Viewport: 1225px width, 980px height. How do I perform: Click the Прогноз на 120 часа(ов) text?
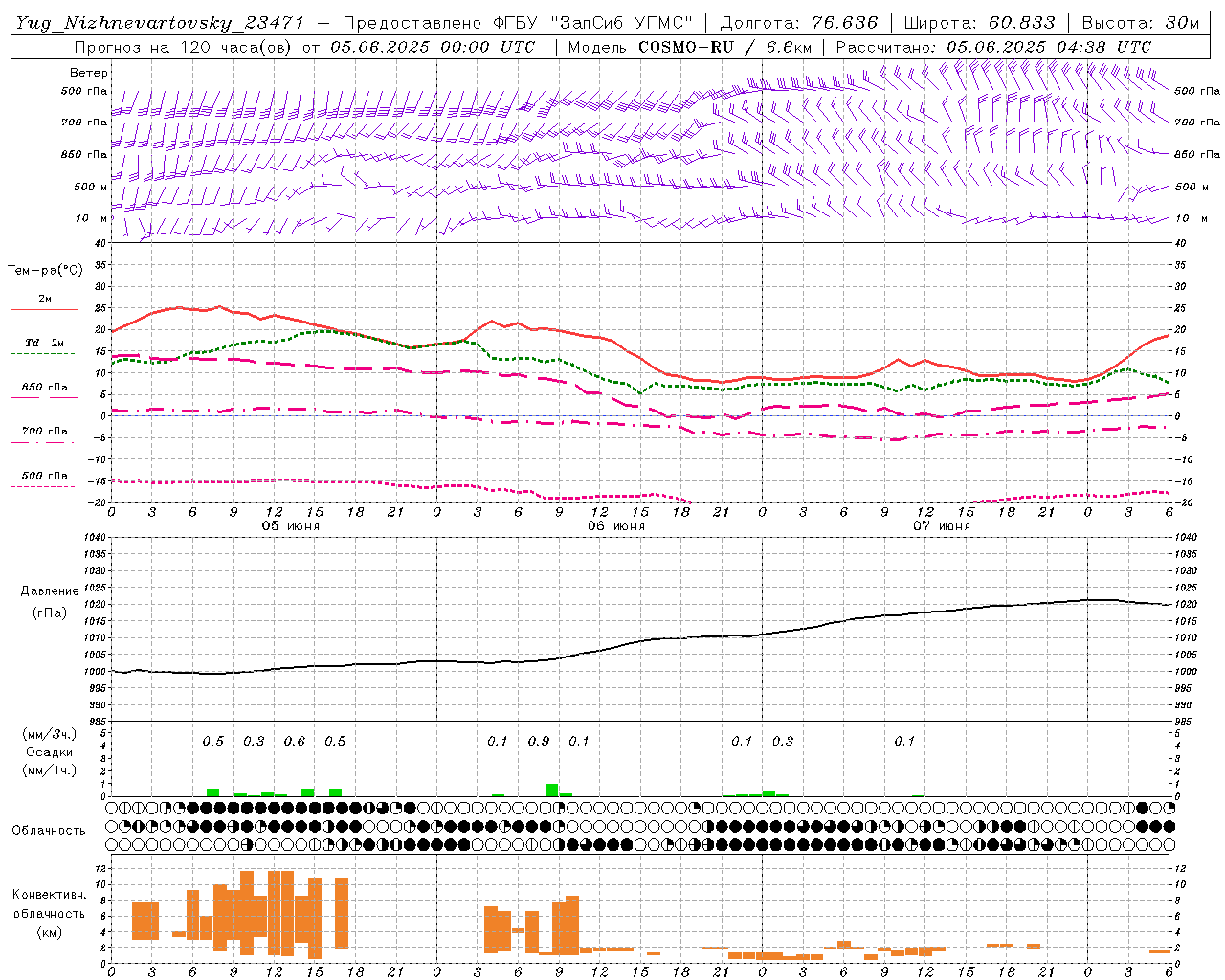(x=184, y=47)
